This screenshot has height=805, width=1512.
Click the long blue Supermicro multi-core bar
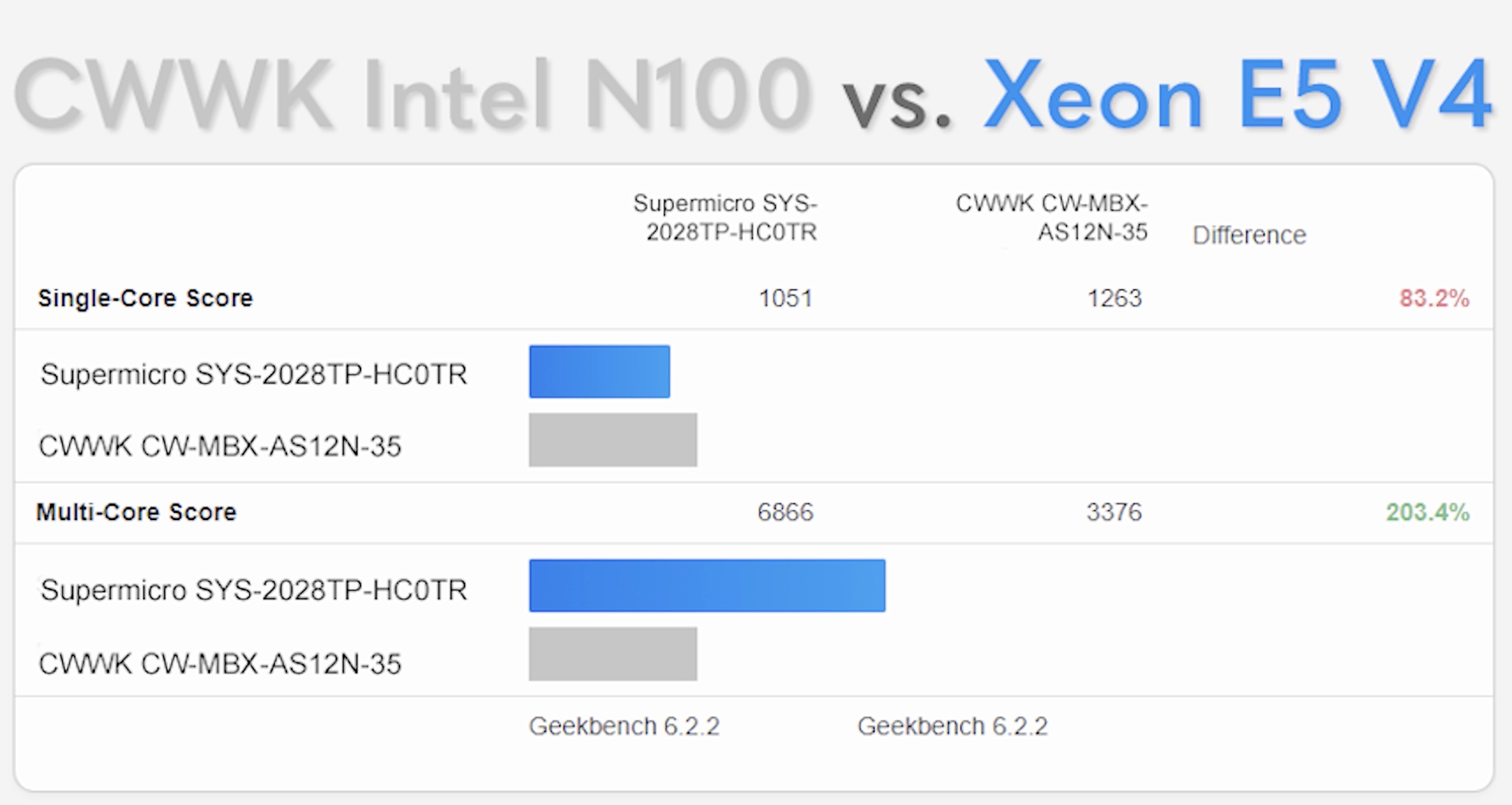pyautogui.click(x=707, y=586)
